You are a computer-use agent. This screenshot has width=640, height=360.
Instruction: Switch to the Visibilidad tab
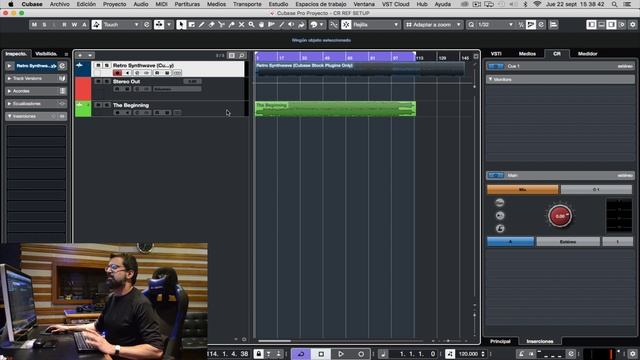(x=46, y=54)
